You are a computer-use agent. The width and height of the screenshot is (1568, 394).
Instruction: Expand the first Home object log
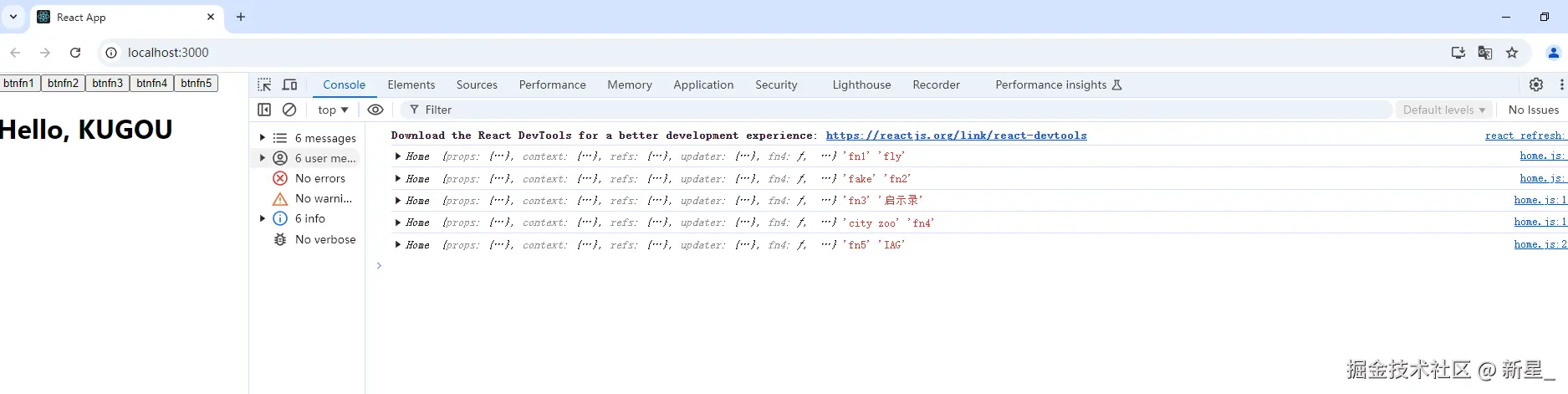coord(398,156)
